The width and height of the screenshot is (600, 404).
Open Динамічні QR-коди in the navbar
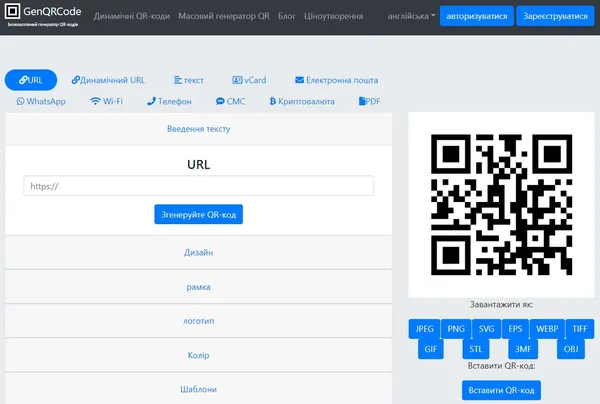pos(132,16)
